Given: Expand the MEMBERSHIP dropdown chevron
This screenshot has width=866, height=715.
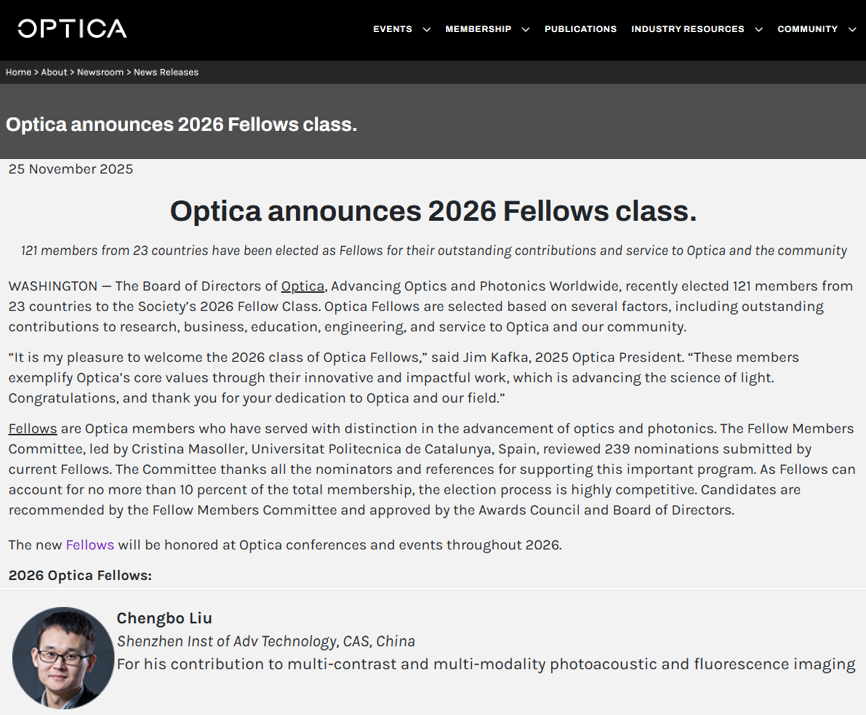Looking at the screenshot, I should click(x=525, y=29).
